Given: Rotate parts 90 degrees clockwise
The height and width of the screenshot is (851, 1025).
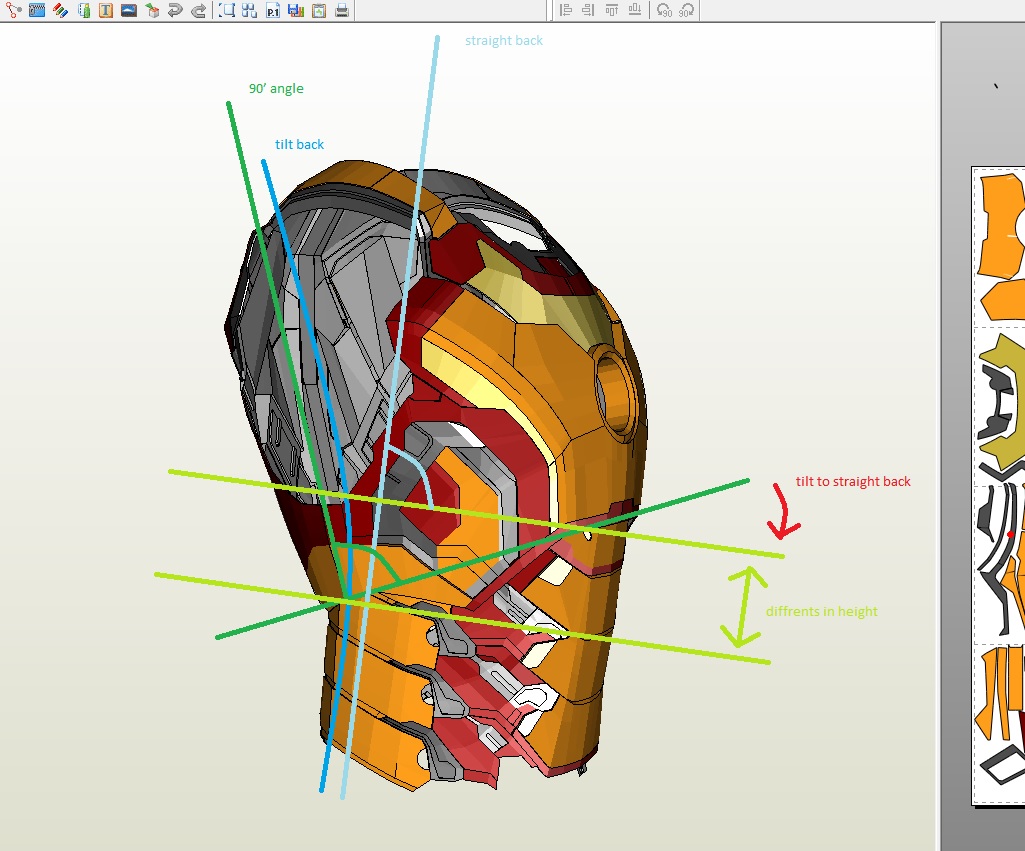Looking at the screenshot, I should pos(686,10).
